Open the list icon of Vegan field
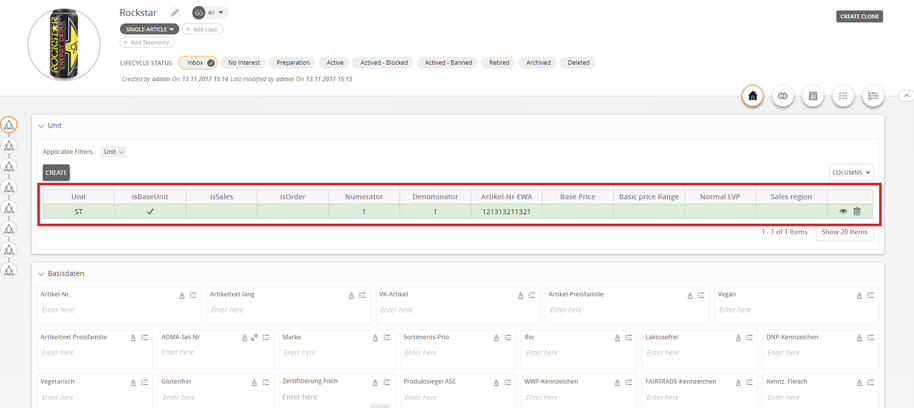 coord(871,296)
